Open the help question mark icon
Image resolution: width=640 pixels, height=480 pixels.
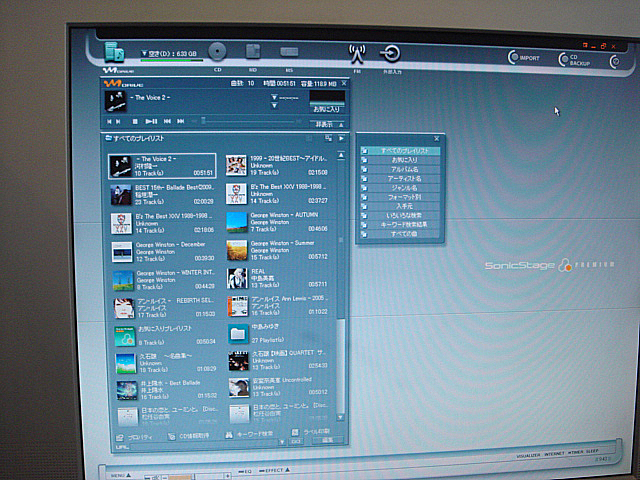point(615,62)
